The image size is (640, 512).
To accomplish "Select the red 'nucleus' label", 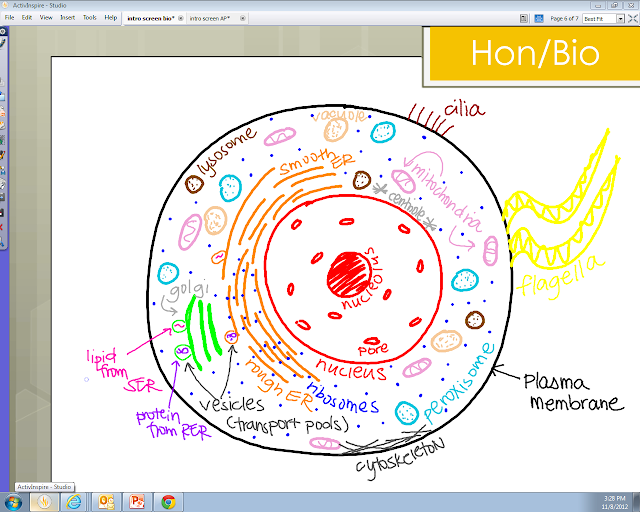I will (351, 370).
